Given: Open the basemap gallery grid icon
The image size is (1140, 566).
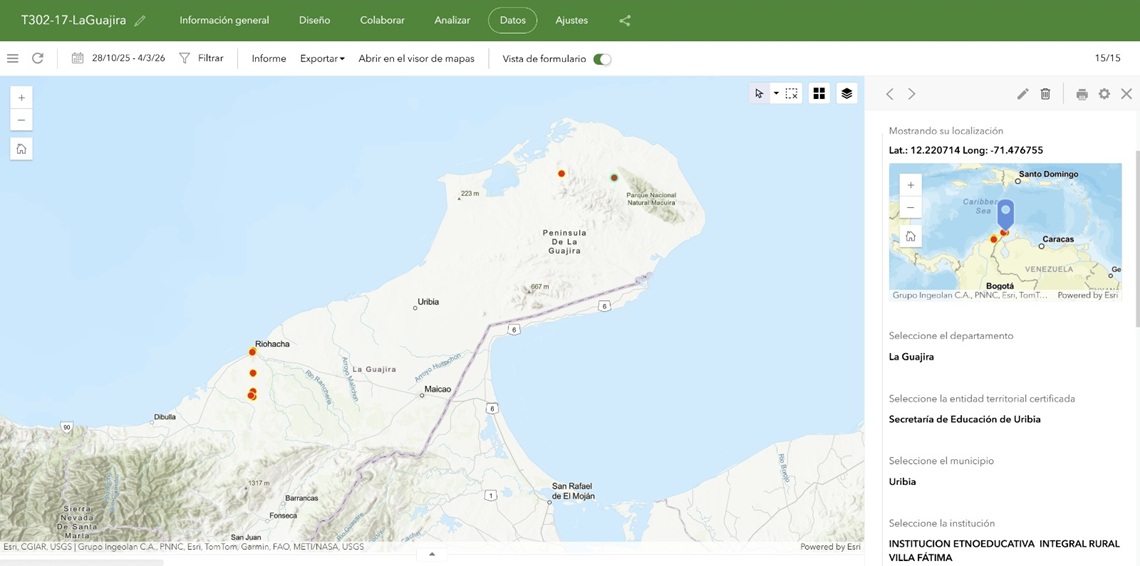Looking at the screenshot, I should [x=819, y=93].
